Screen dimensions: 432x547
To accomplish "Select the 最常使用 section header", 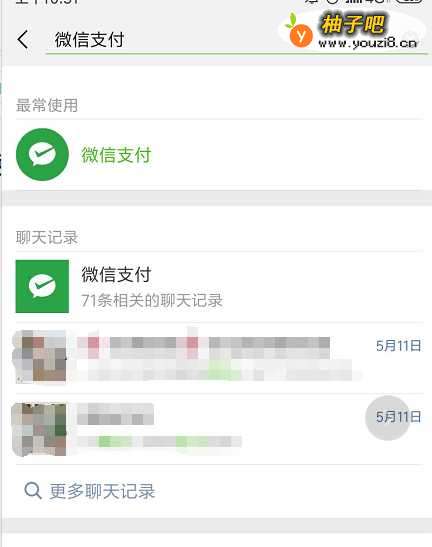I will [47, 105].
